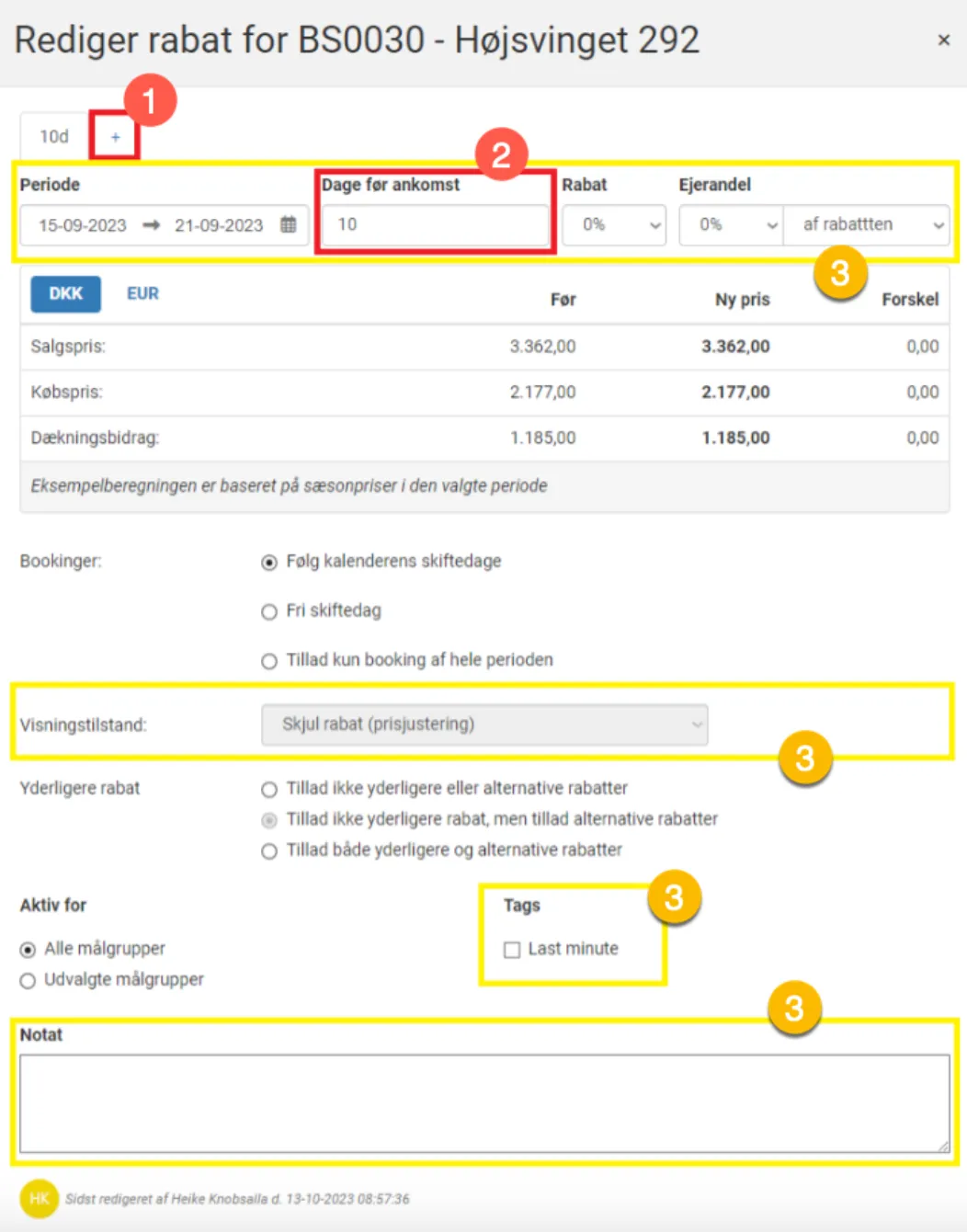Click the 'Eksempelberegningen er baseret' note text
This screenshot has height=1232, width=967.
click(x=289, y=485)
